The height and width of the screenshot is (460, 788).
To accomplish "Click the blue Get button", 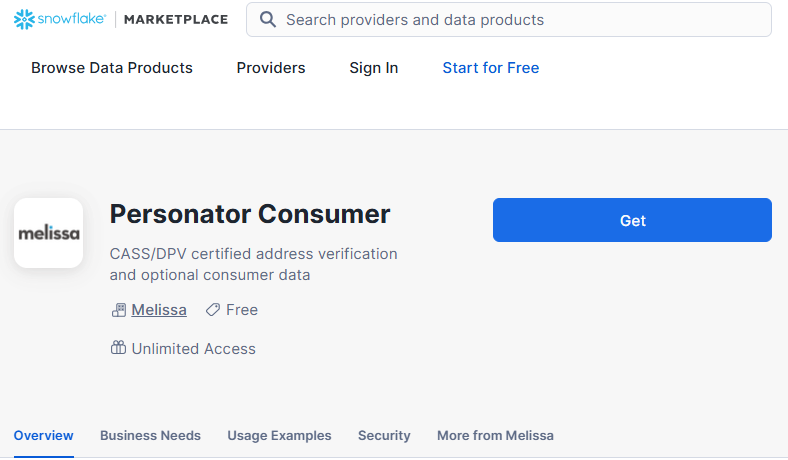I will (x=632, y=220).
